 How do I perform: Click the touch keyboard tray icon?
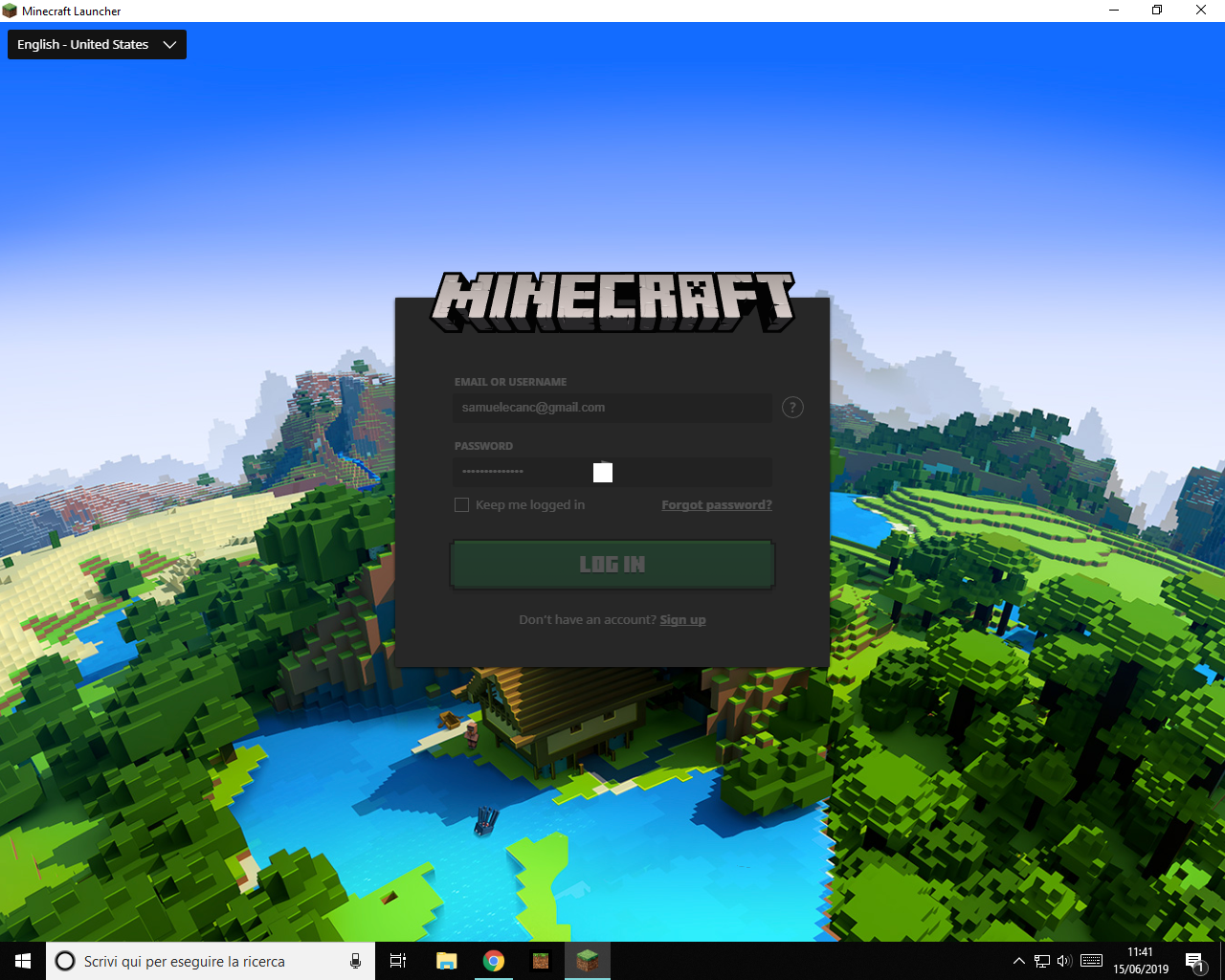(x=1091, y=961)
